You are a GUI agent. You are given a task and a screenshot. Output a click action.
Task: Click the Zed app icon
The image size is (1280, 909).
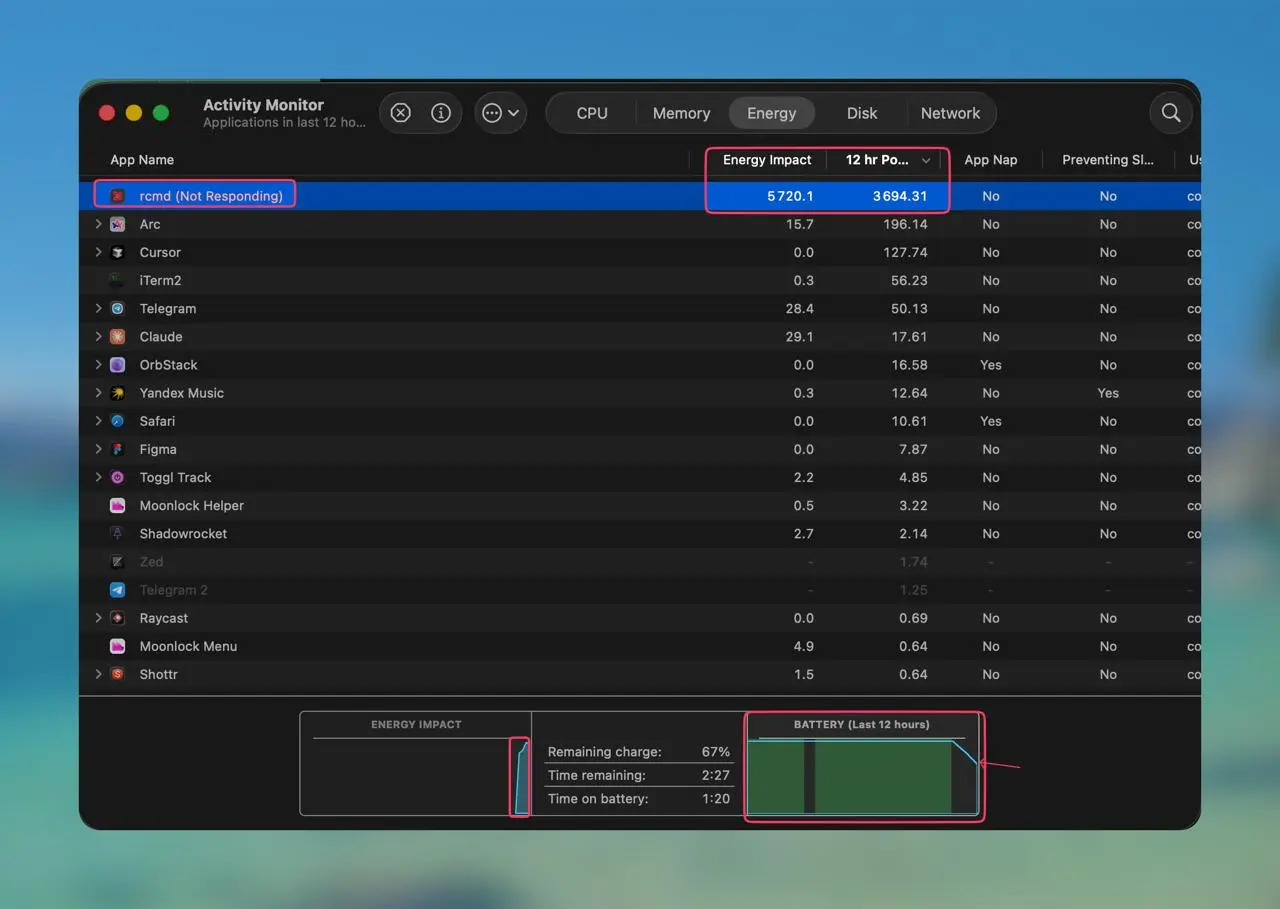pos(118,561)
